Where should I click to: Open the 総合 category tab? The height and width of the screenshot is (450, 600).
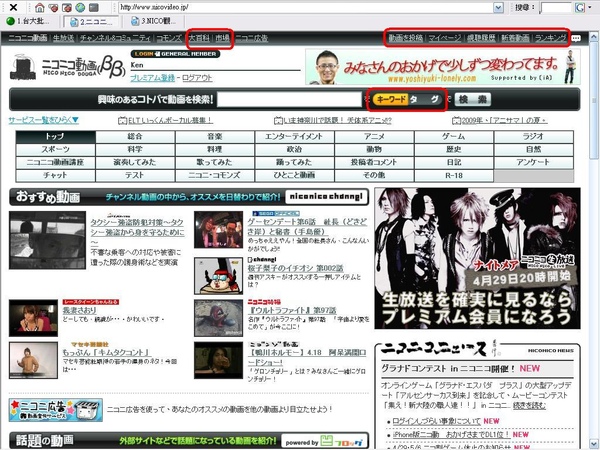coord(135,137)
